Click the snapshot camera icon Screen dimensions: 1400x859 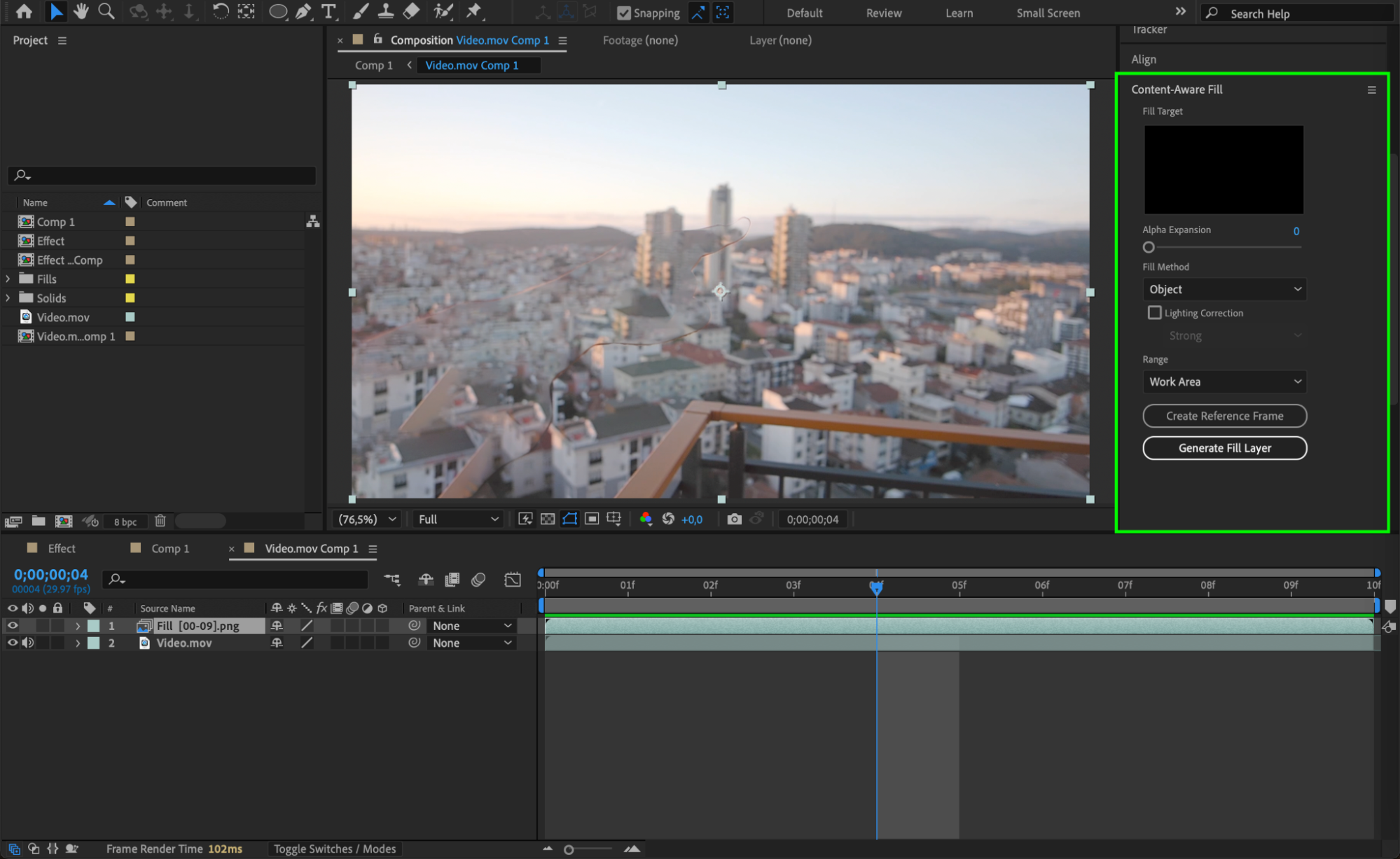734,519
